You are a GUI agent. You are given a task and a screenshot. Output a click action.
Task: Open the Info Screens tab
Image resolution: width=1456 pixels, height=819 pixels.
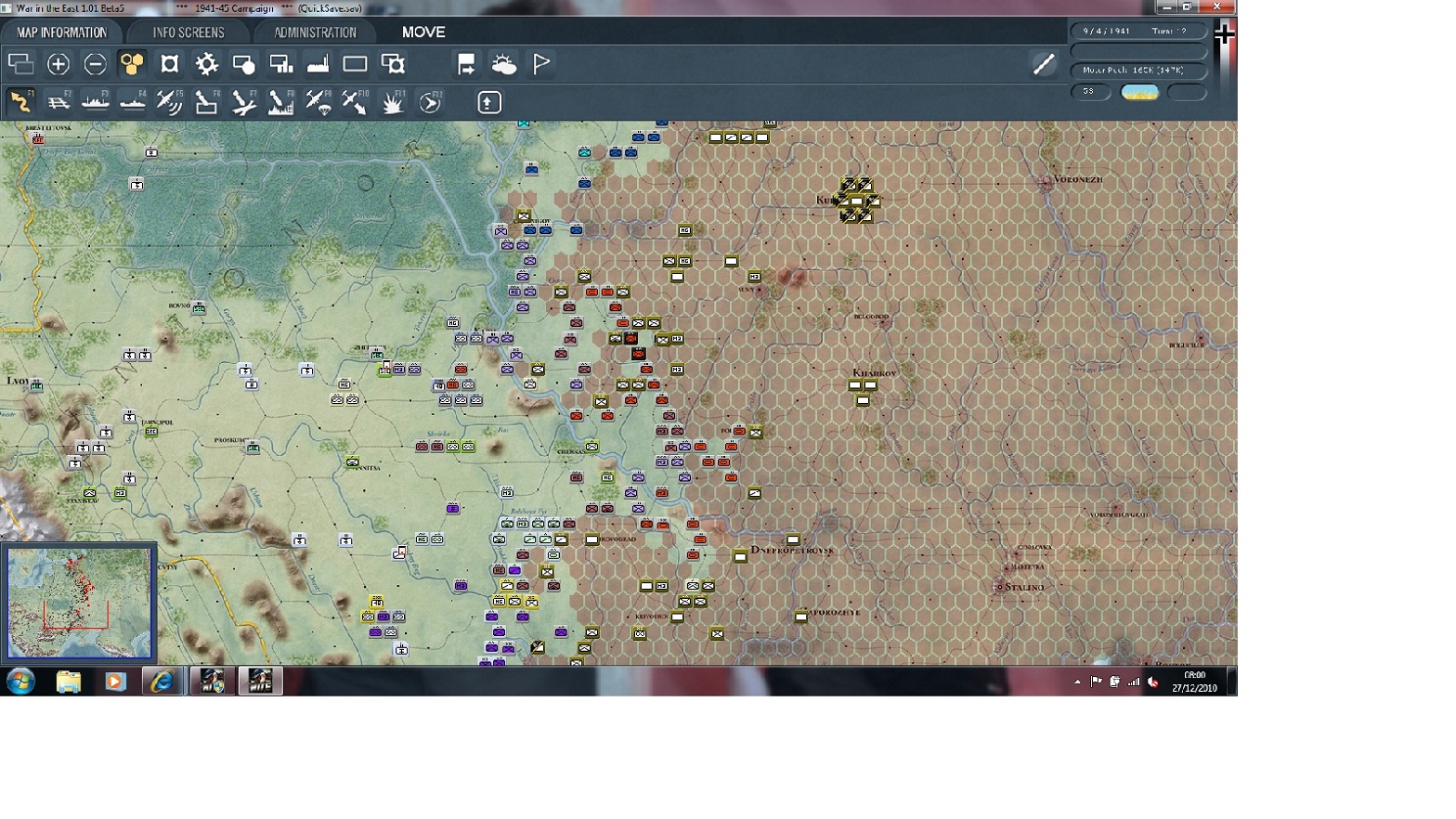tap(188, 32)
